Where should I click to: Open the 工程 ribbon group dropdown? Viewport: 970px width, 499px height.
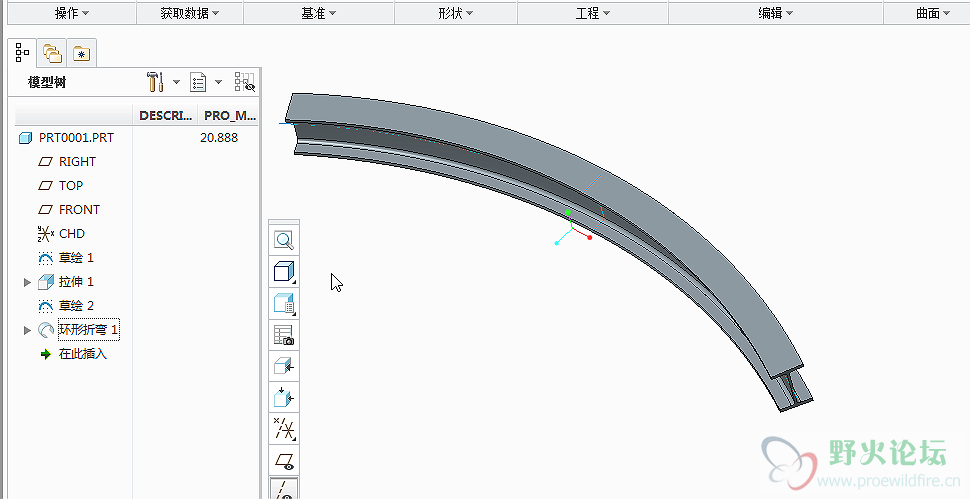coord(593,13)
